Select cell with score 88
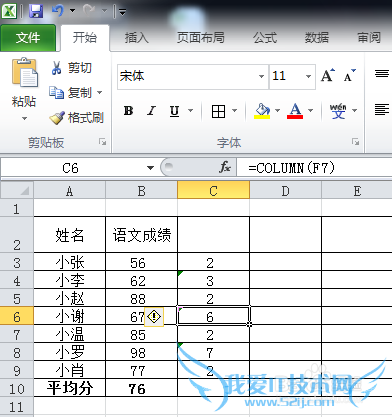Image resolution: width=392 pixels, height=417 pixels. point(142,298)
